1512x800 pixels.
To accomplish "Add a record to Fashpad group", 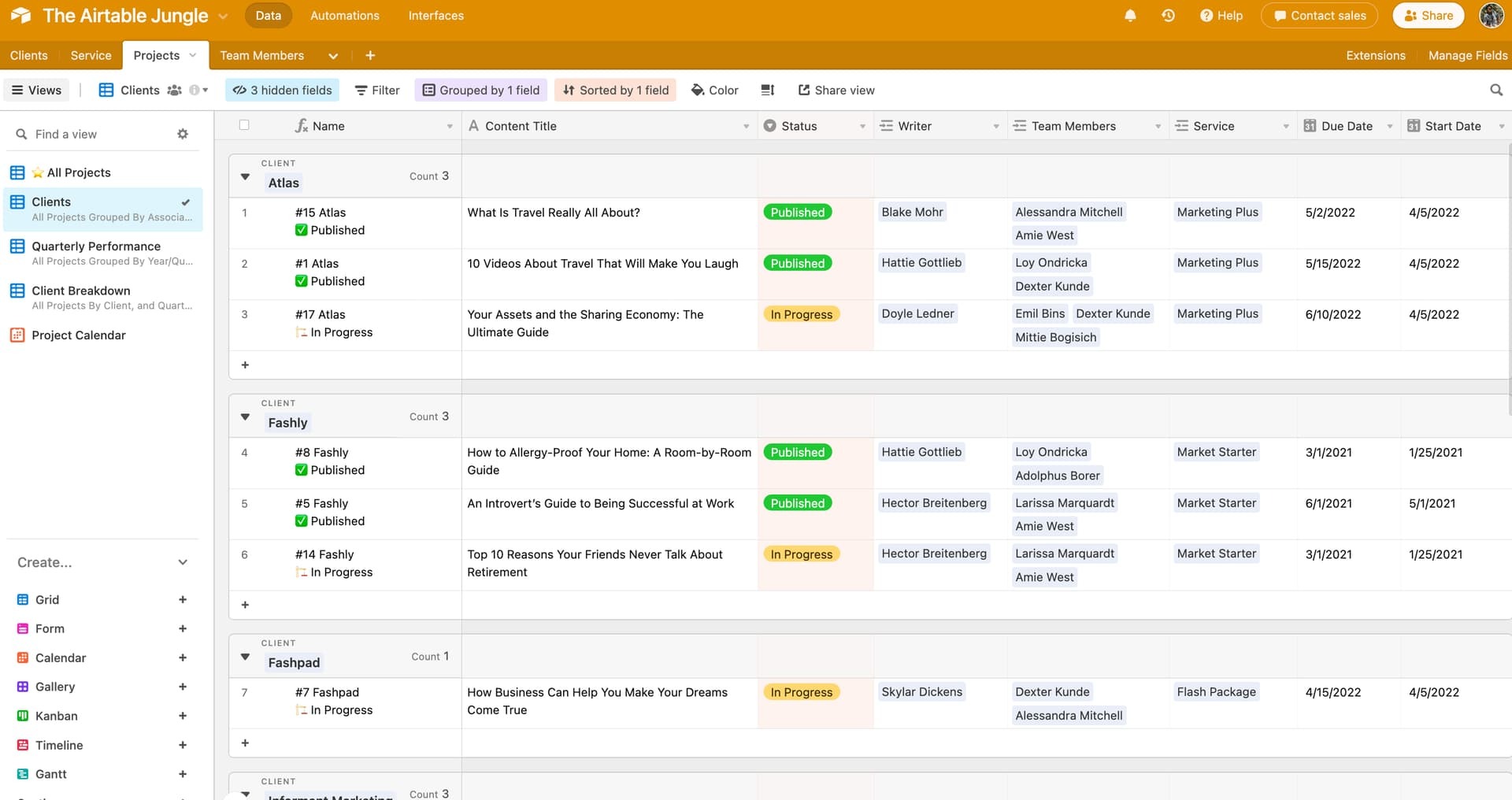I will (245, 743).
